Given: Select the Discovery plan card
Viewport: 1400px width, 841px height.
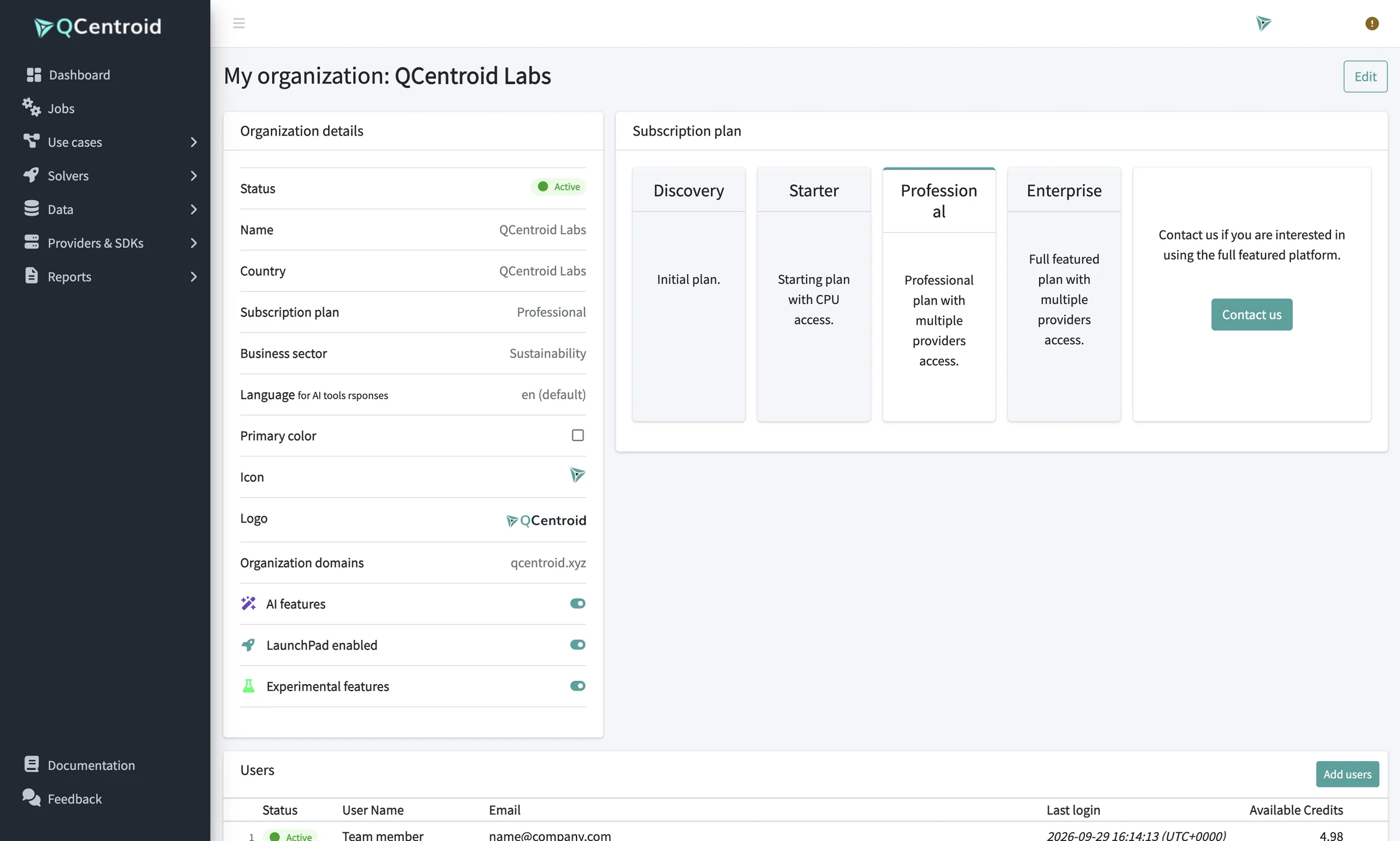Looking at the screenshot, I should click(688, 294).
